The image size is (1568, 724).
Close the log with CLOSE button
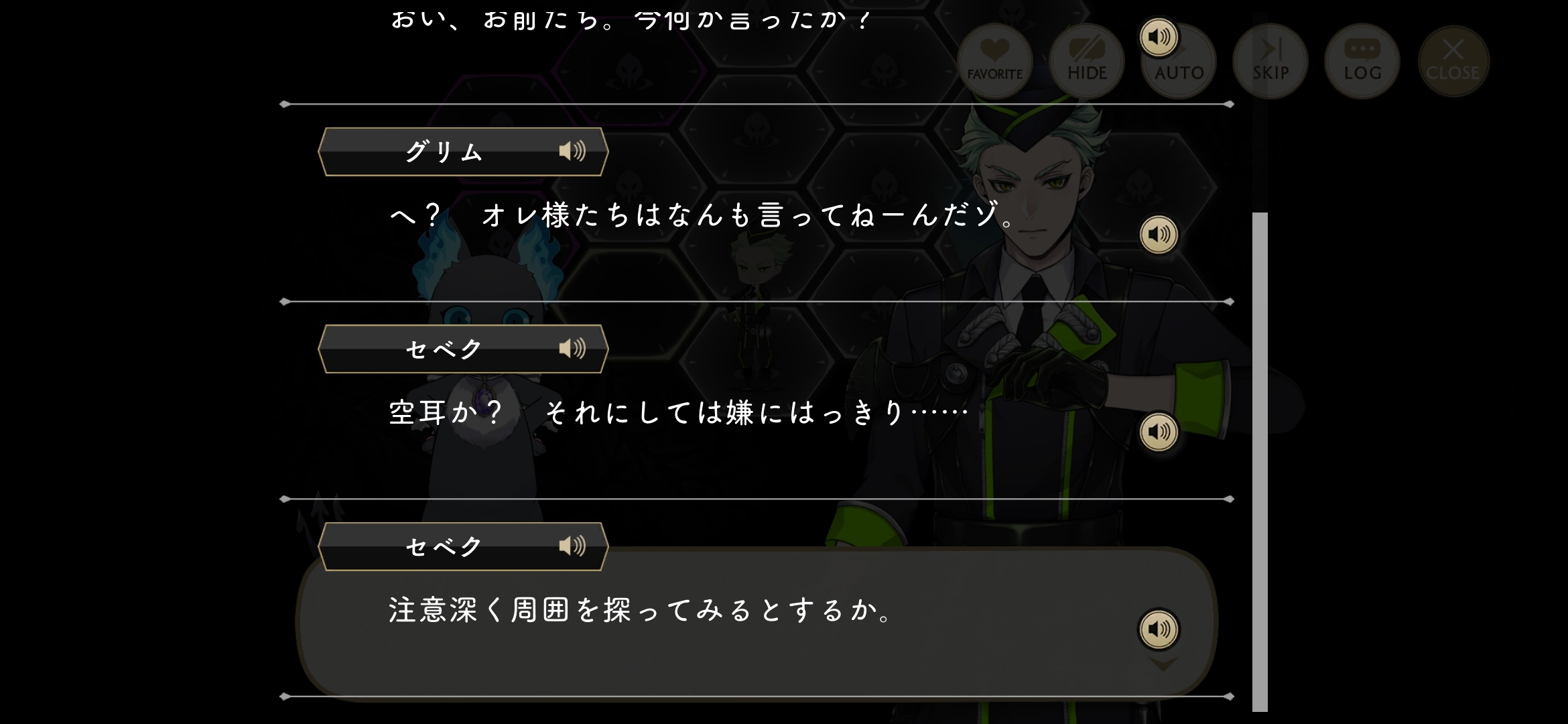coord(1453,60)
